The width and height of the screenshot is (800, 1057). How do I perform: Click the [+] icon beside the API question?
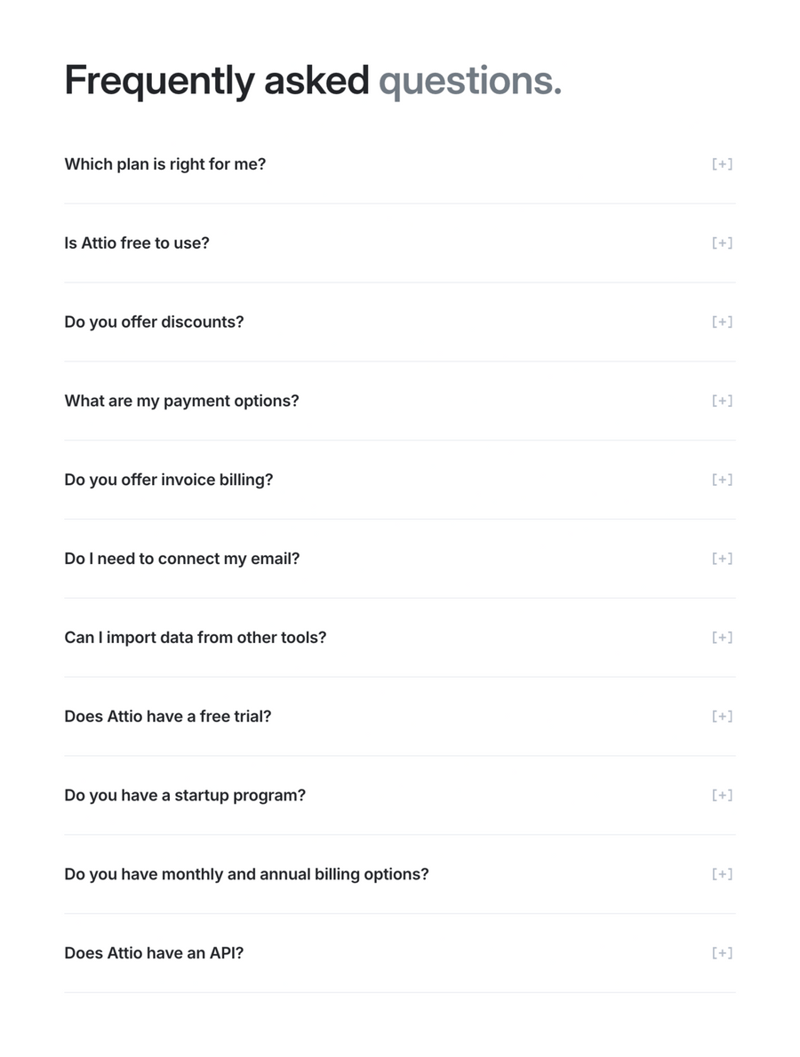point(722,953)
